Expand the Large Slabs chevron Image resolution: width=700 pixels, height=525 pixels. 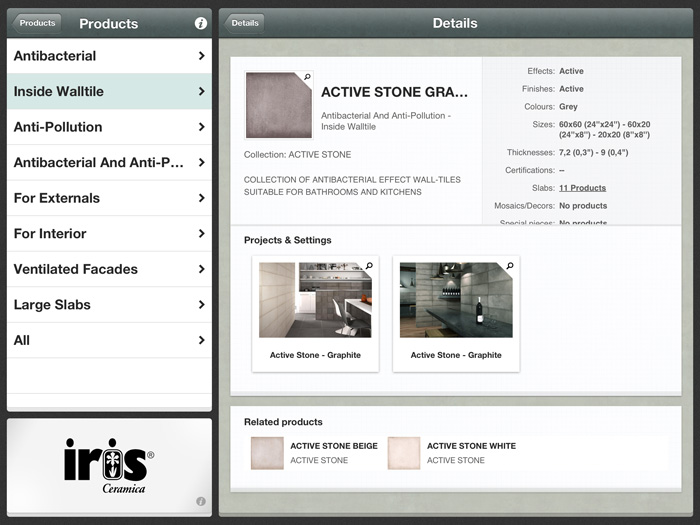pyautogui.click(x=202, y=305)
